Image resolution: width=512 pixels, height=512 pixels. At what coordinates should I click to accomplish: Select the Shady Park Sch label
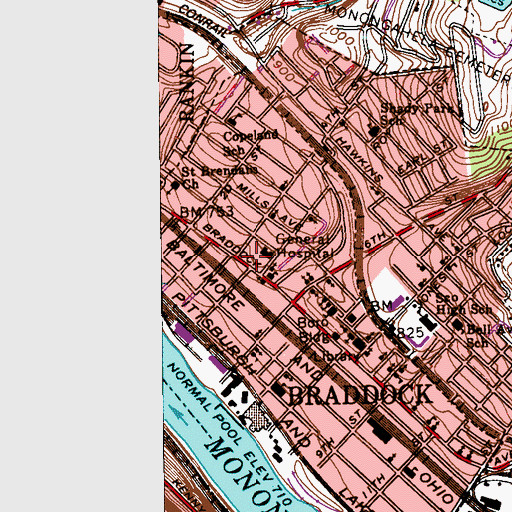(x=417, y=114)
